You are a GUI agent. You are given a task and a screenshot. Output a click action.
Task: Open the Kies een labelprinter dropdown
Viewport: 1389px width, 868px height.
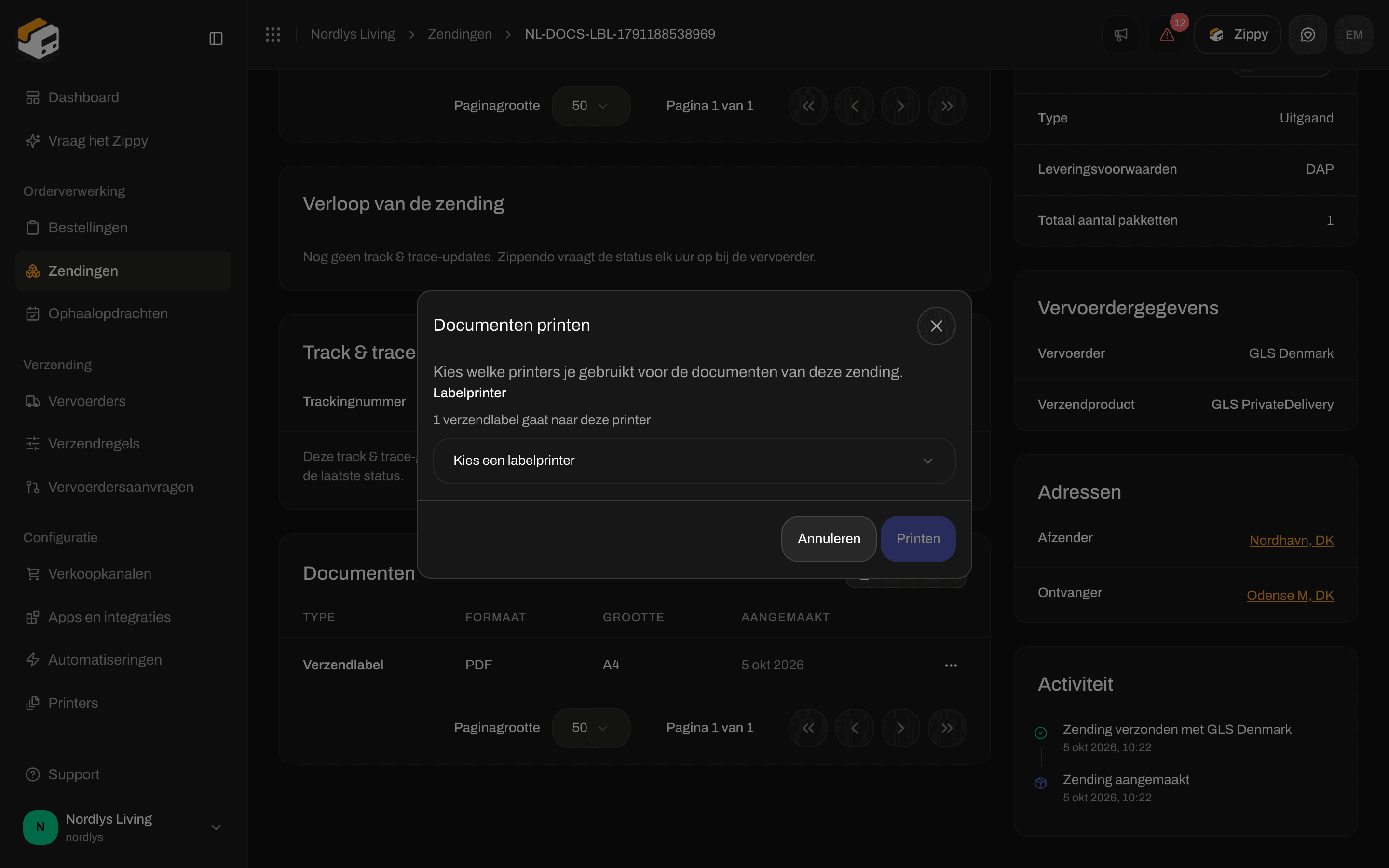coord(694,461)
